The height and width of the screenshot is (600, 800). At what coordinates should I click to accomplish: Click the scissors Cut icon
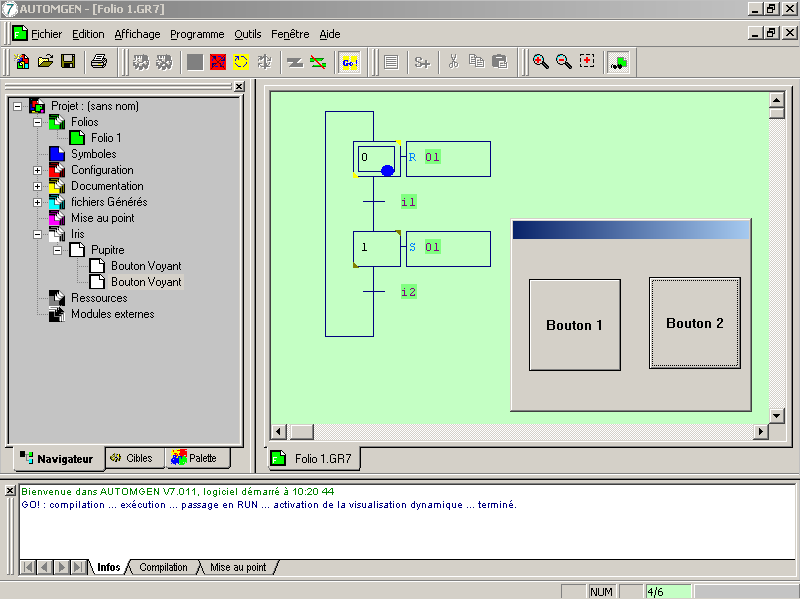click(x=453, y=62)
